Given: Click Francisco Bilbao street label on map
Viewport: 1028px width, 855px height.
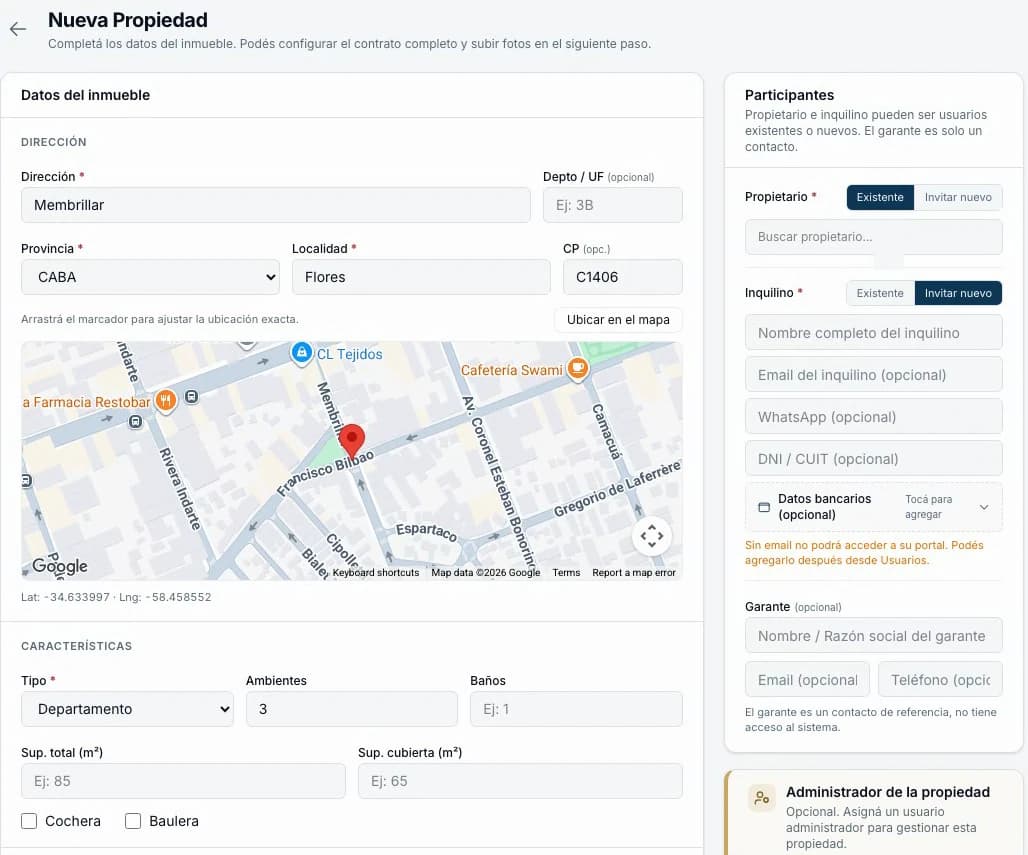Looking at the screenshot, I should pos(325,473).
